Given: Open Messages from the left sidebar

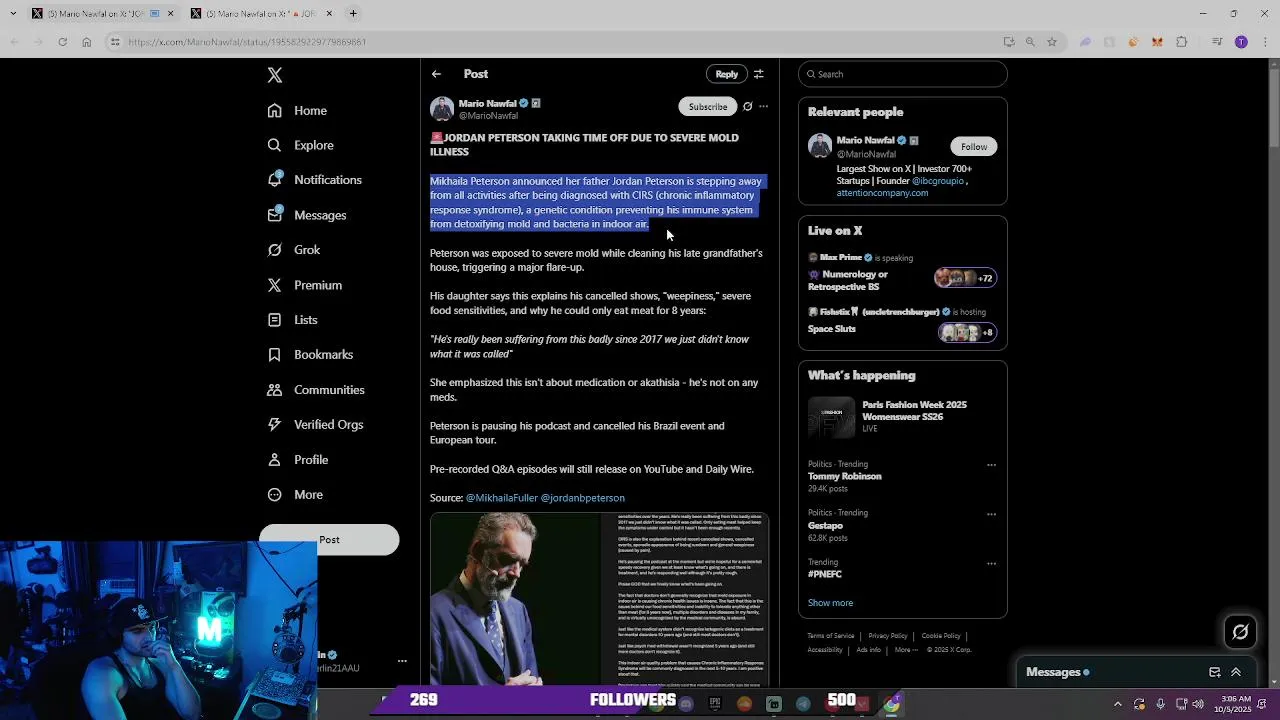Looking at the screenshot, I should tap(306, 215).
